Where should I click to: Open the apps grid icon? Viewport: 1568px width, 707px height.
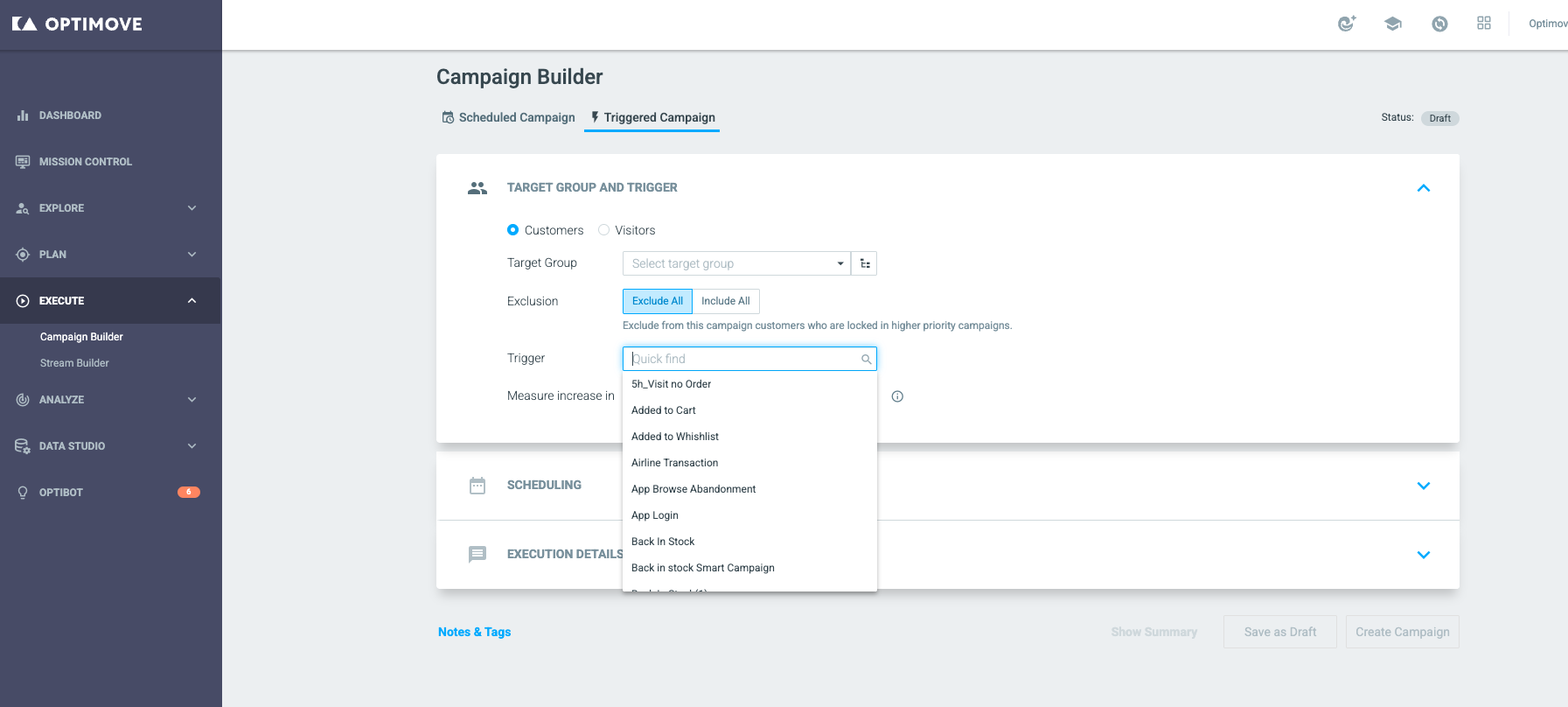tap(1484, 24)
